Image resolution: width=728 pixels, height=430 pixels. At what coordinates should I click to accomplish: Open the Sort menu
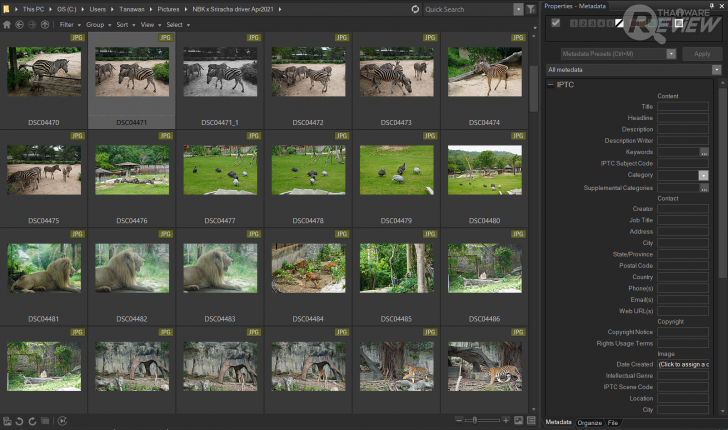pyautogui.click(x=123, y=24)
